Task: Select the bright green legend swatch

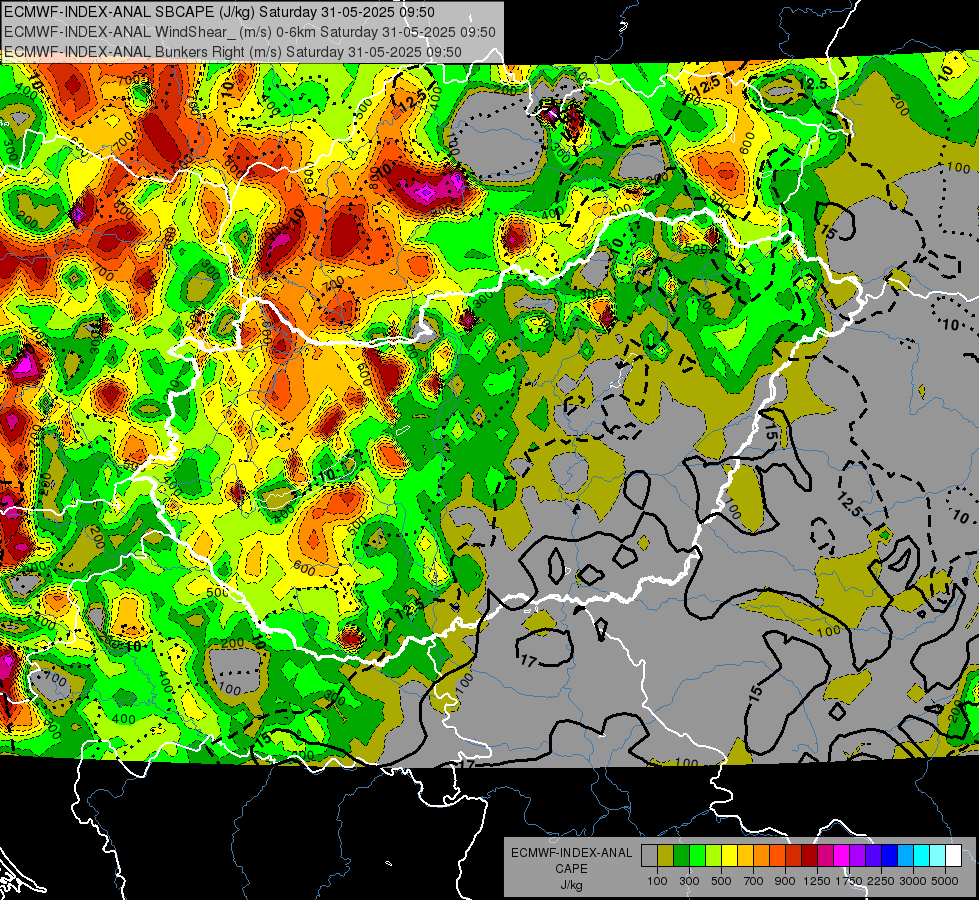Action: click(x=697, y=856)
